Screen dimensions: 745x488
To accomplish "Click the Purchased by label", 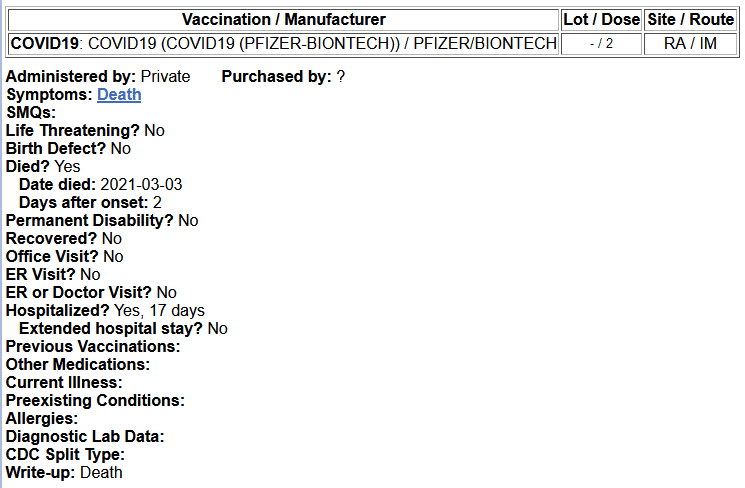I will pyautogui.click(x=277, y=76).
